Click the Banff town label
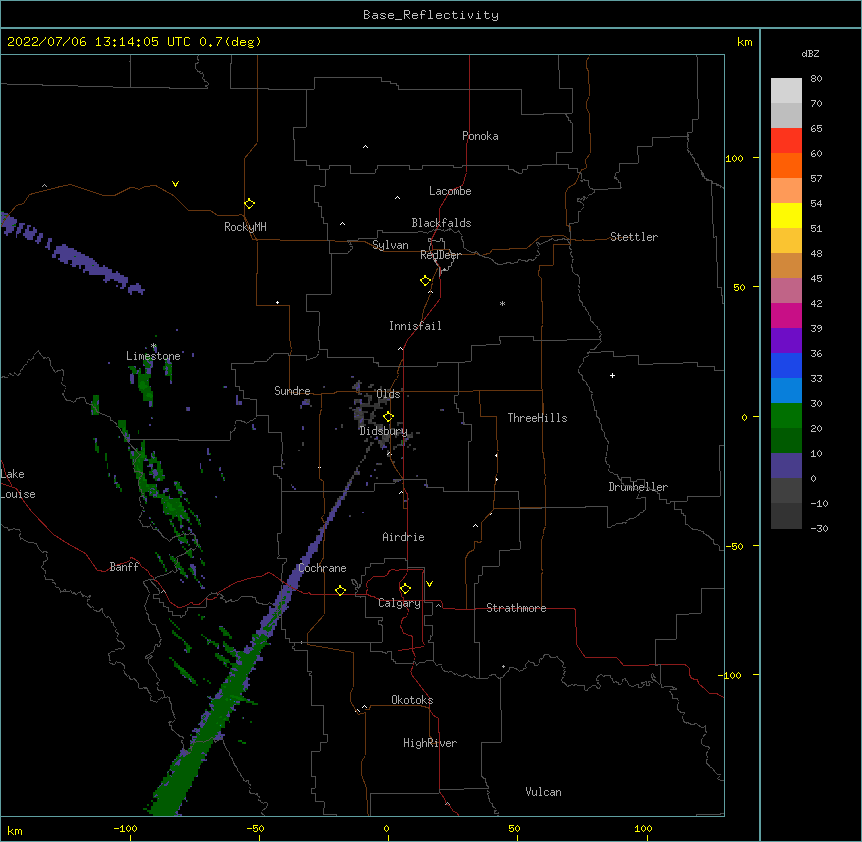This screenshot has height=842, width=862. pyautogui.click(x=124, y=567)
